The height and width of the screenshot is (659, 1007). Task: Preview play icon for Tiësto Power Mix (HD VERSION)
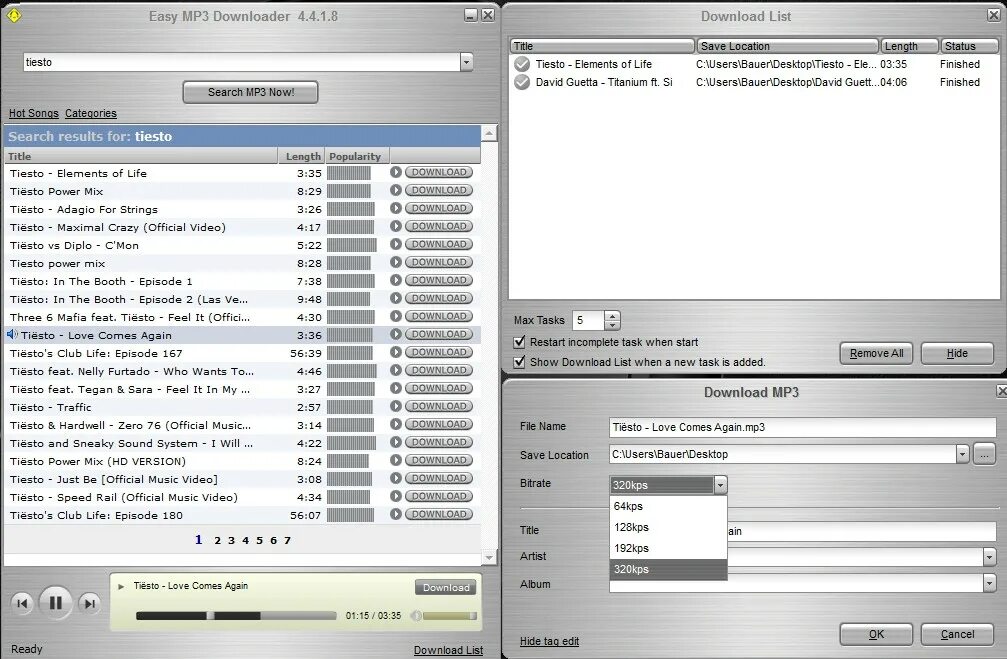(x=396, y=460)
